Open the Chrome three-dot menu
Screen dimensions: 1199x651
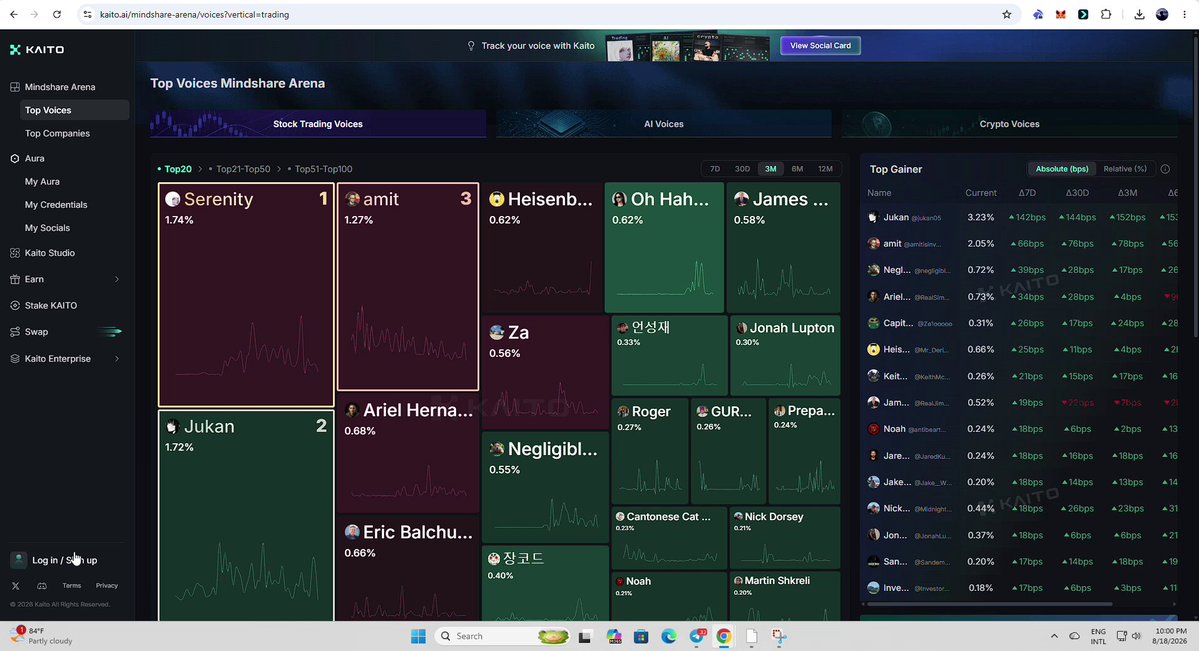(x=1184, y=15)
